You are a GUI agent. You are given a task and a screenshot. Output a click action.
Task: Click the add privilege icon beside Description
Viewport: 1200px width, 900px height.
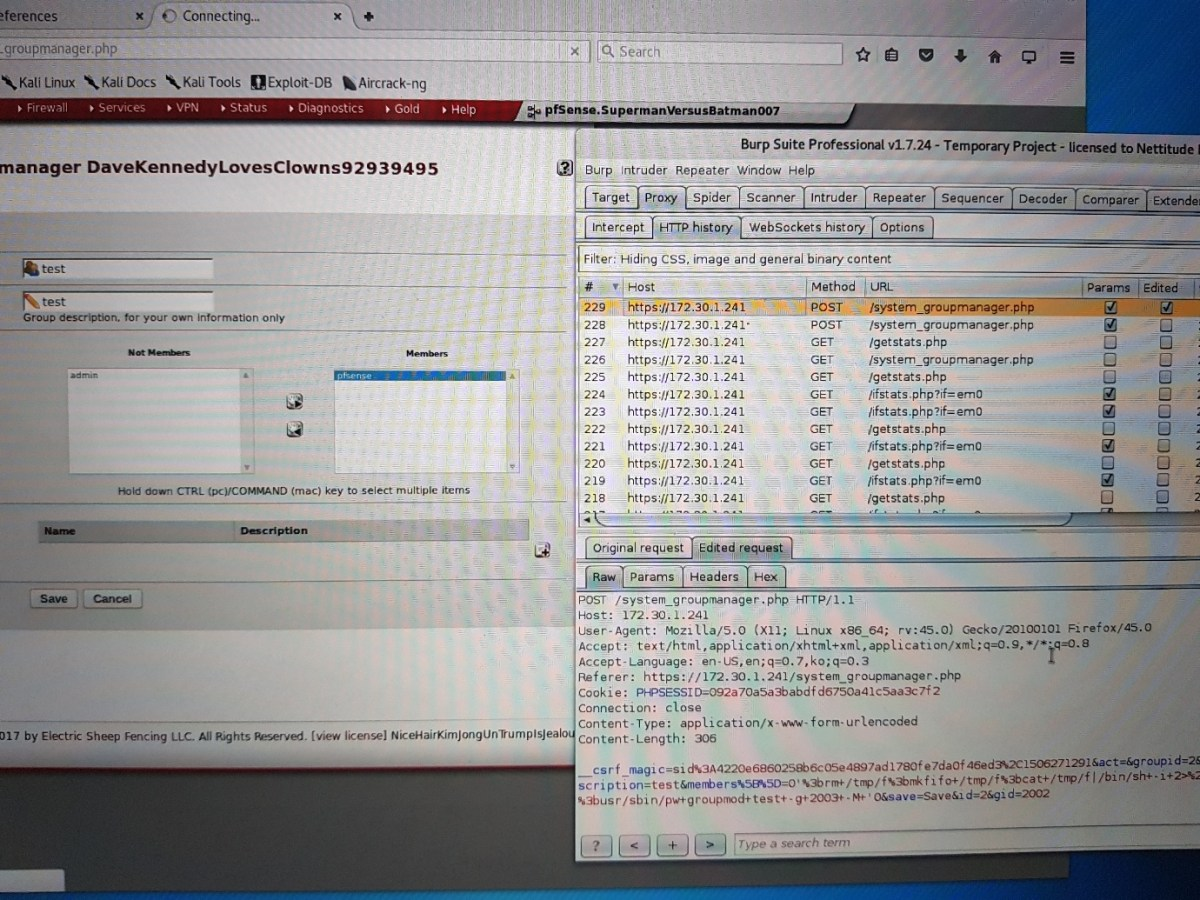pos(542,550)
